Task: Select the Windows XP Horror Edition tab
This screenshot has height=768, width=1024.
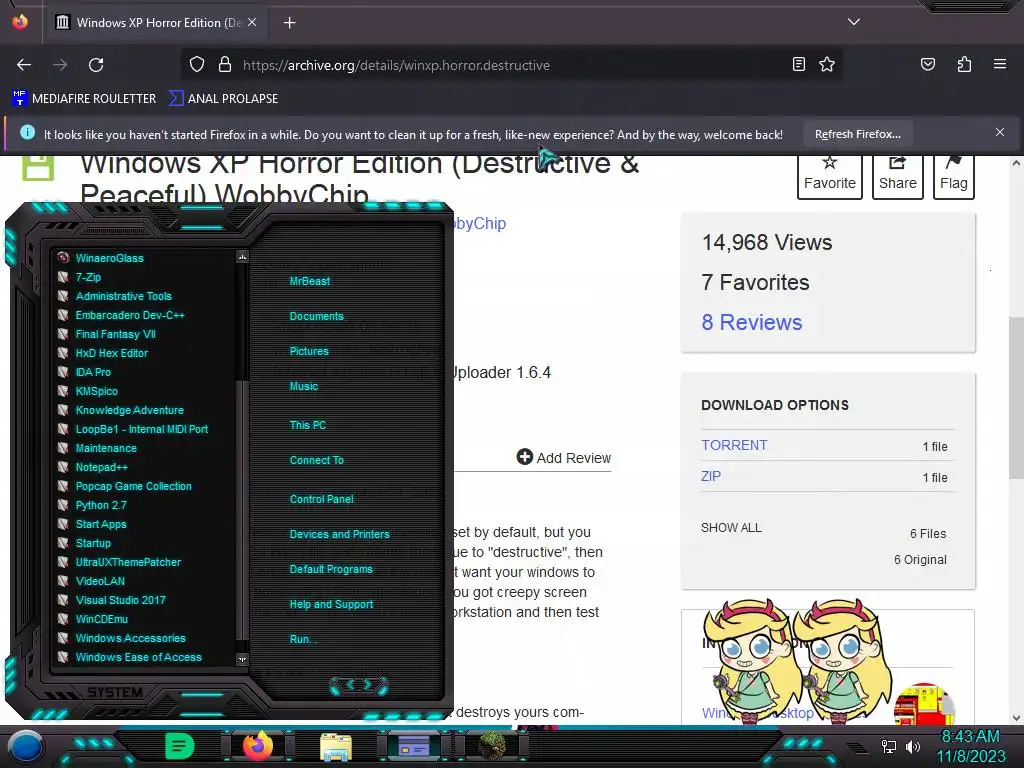Action: pos(155,23)
